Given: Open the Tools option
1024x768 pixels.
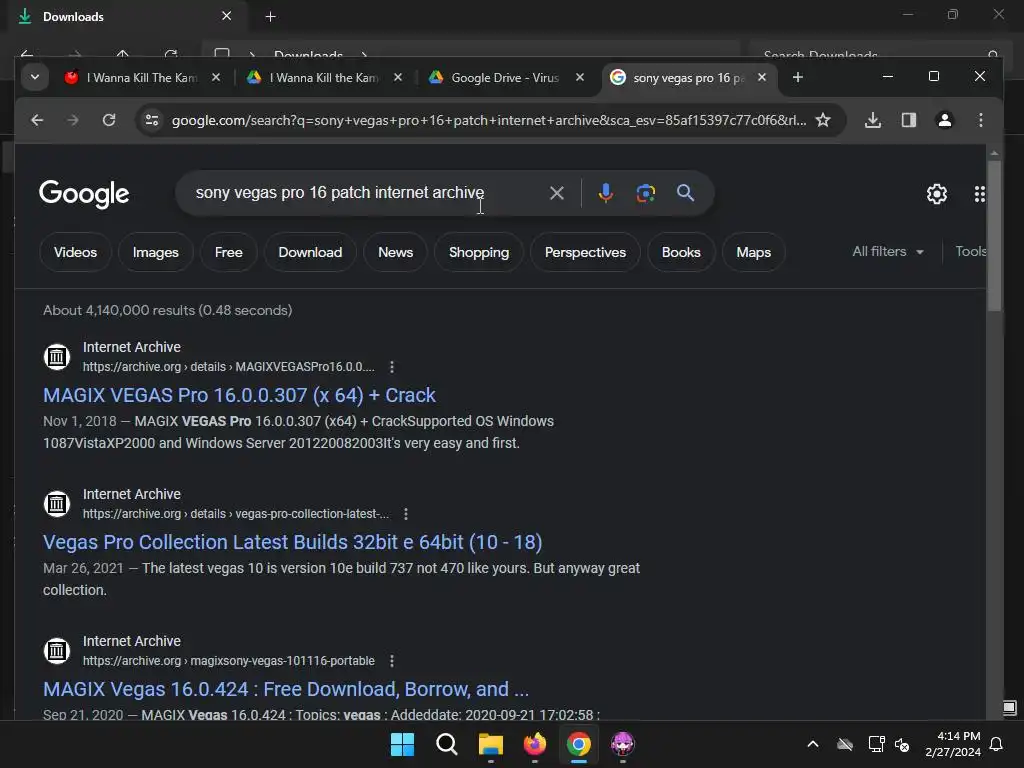Looking at the screenshot, I should pos(970,251).
